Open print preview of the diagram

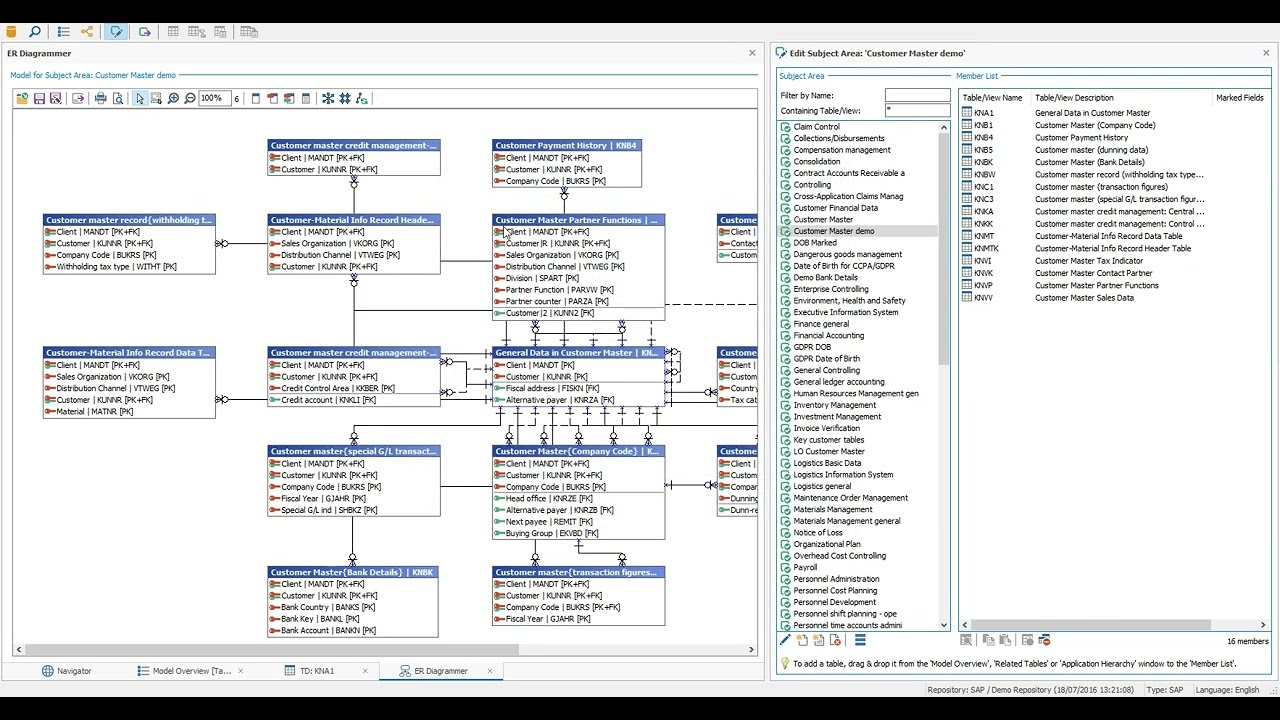coord(118,99)
